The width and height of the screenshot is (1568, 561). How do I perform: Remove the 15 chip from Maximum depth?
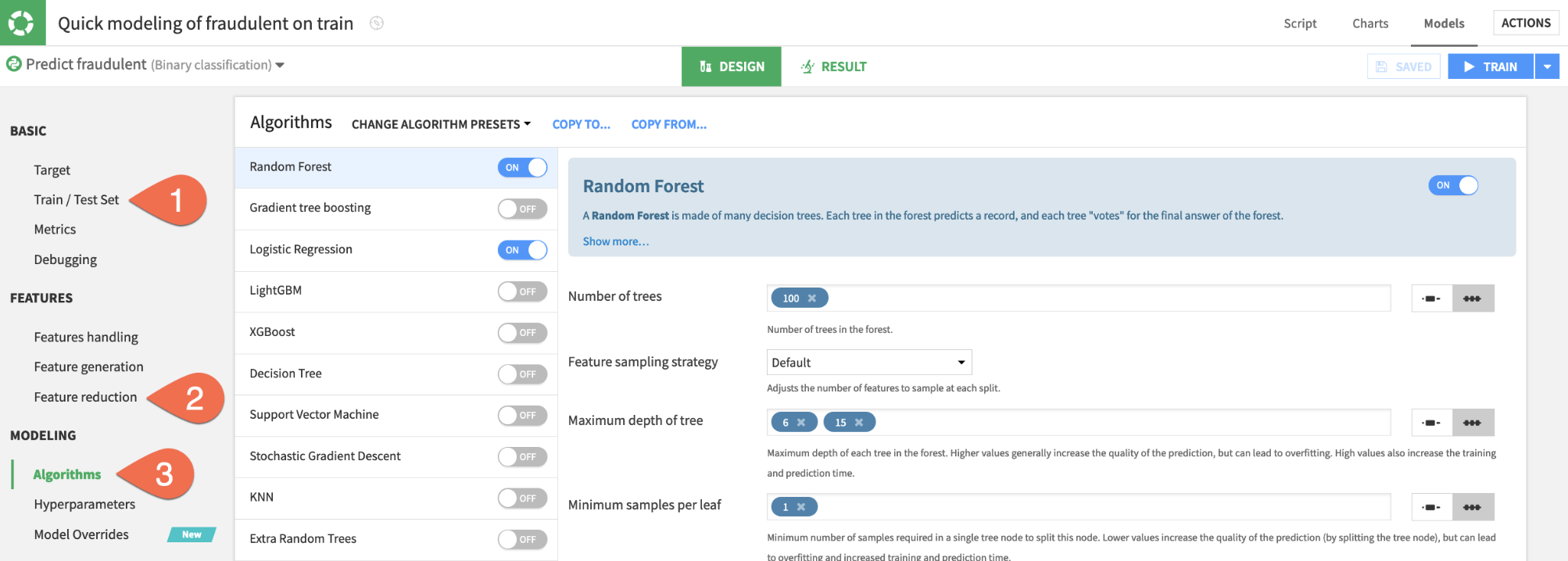coord(859,423)
